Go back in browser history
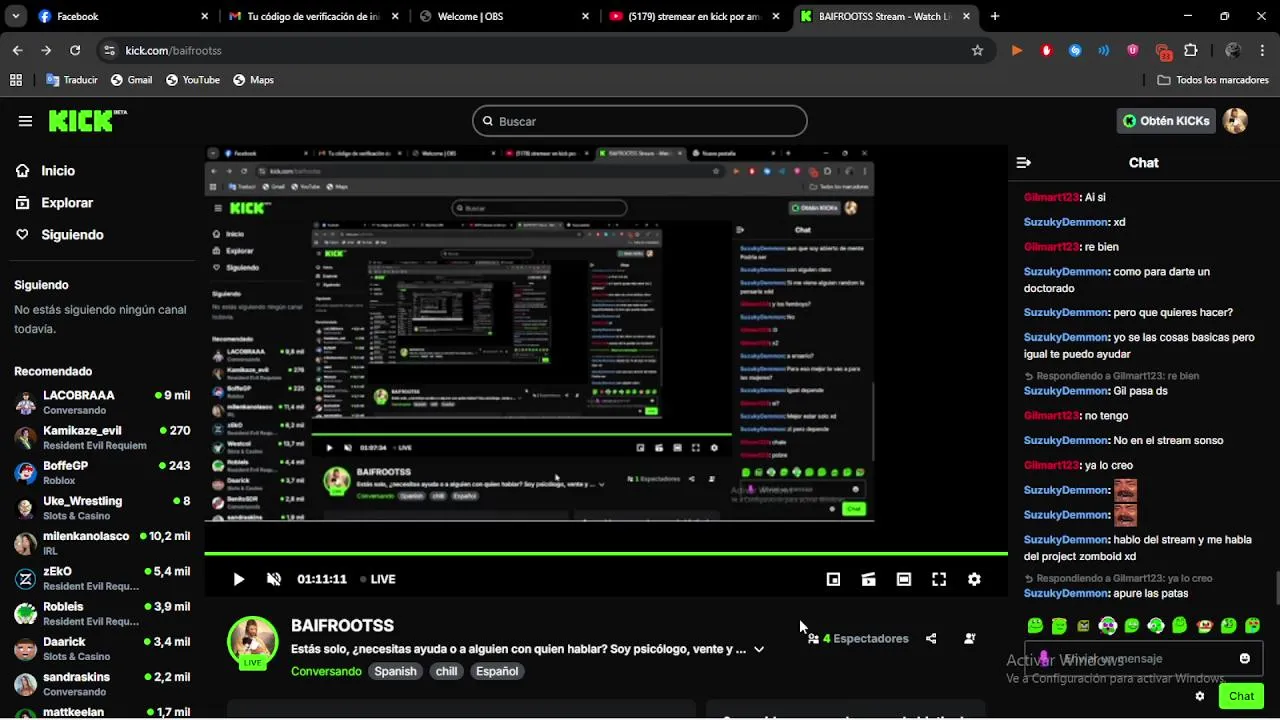 coord(18,50)
